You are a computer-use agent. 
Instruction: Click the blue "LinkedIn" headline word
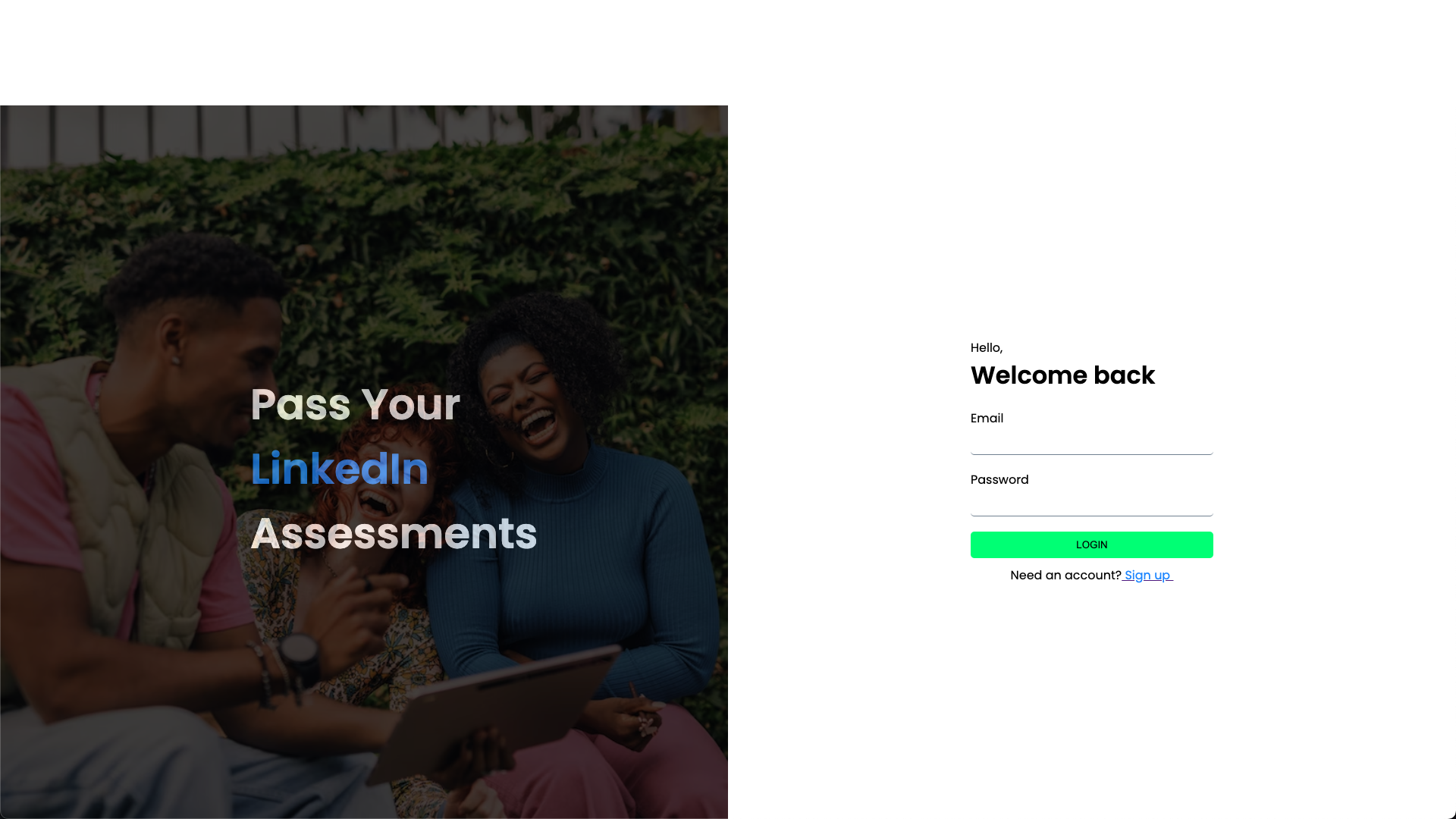coord(340,469)
